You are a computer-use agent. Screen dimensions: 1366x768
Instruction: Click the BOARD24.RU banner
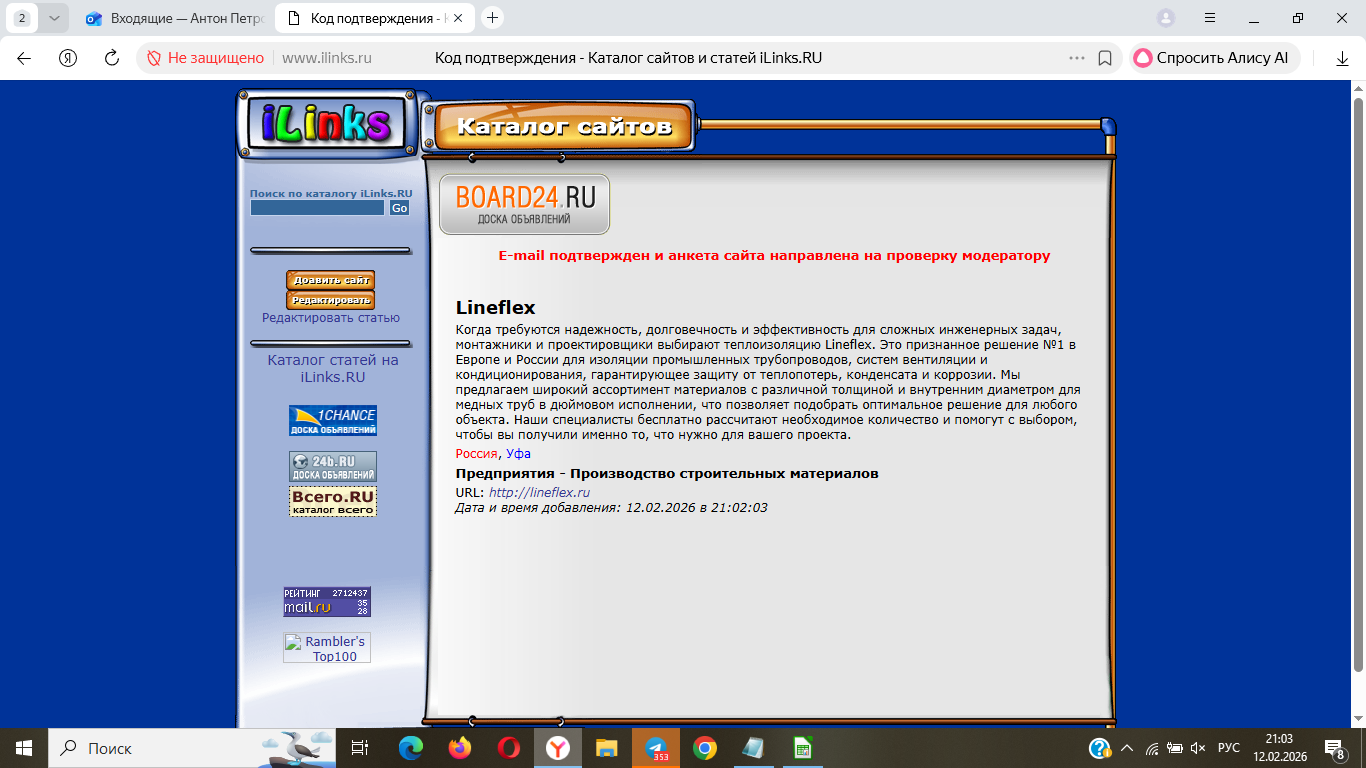pos(525,205)
